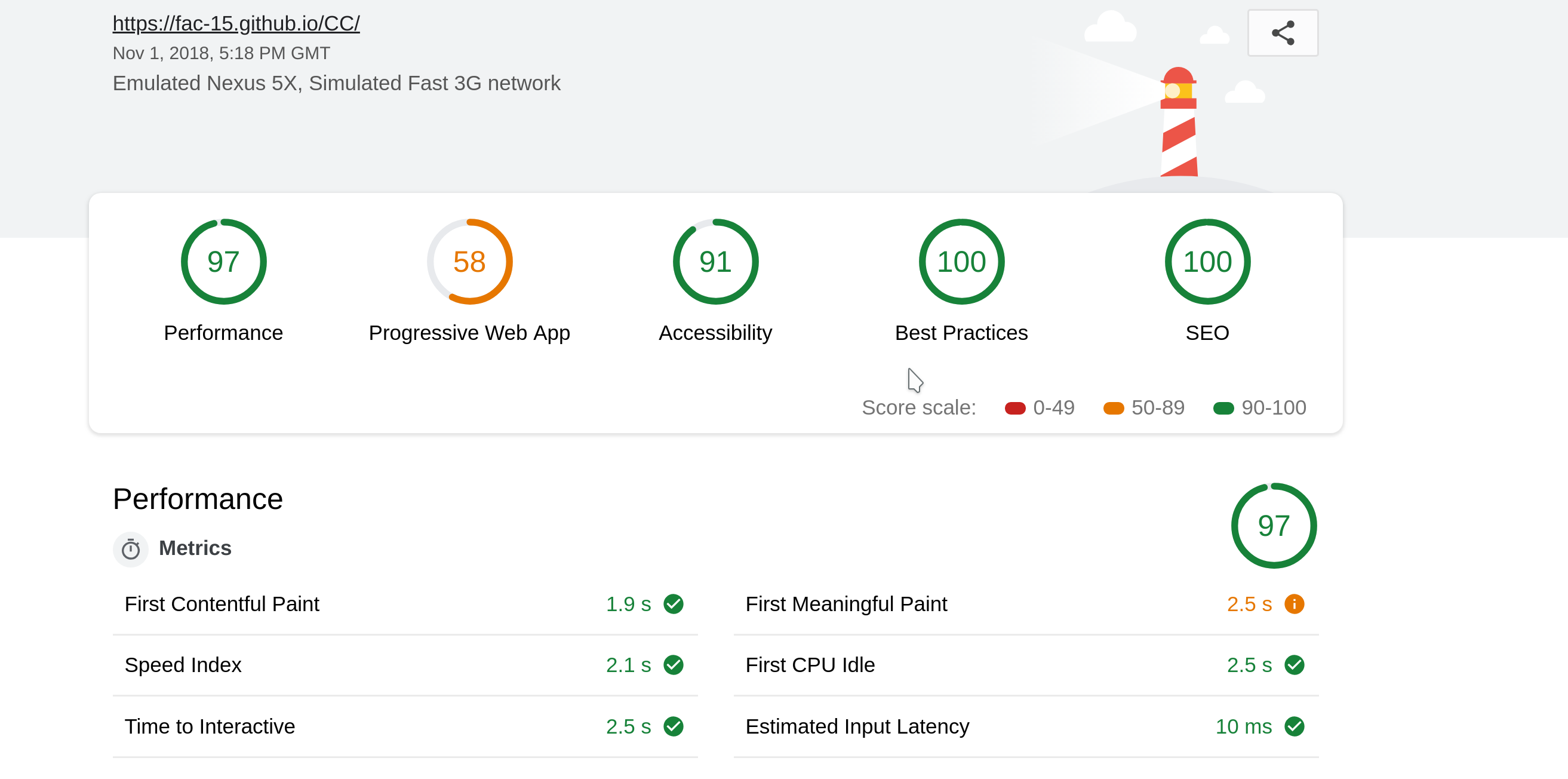Click First Meaningful Paint orange info icon

[x=1294, y=604]
